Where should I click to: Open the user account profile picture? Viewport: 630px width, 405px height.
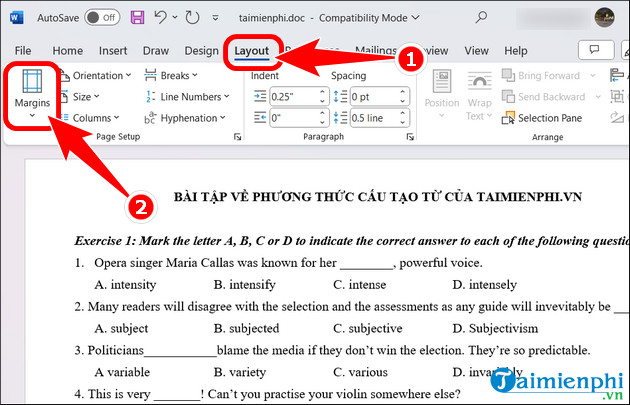click(x=605, y=18)
